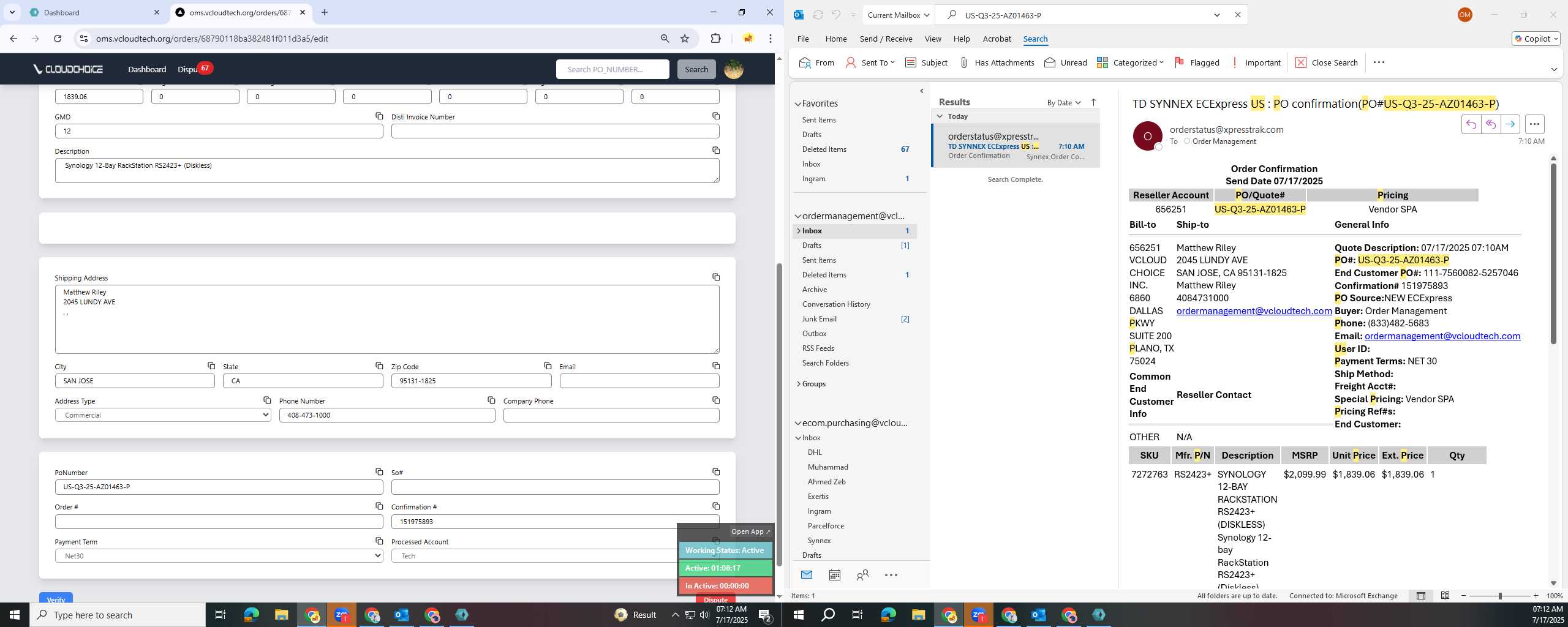
Task: Copy the Description field value
Action: (715, 150)
